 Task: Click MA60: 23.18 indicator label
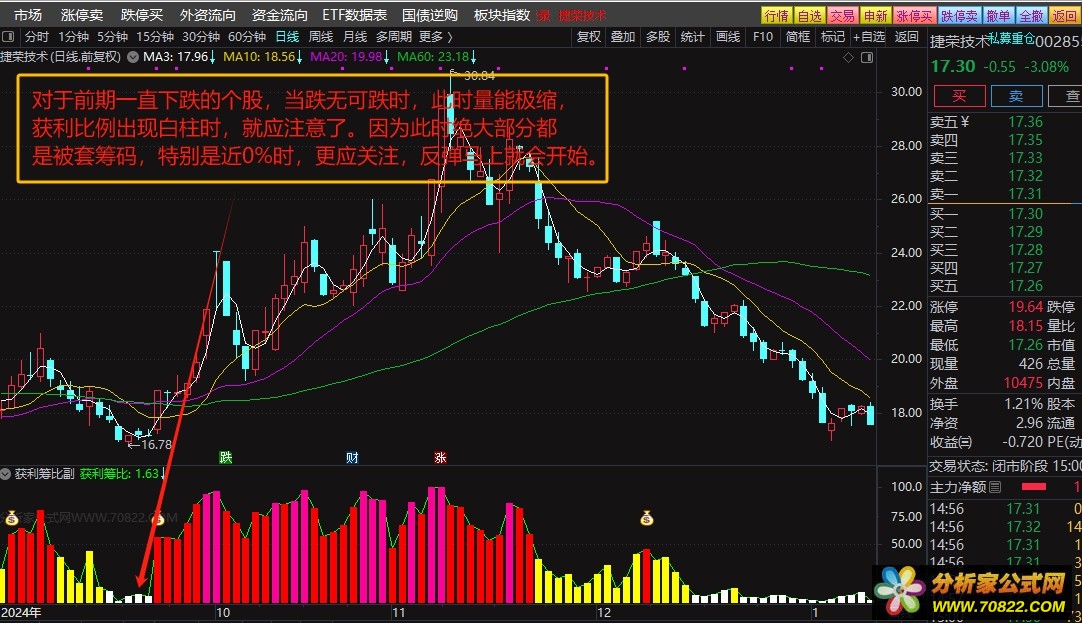pyautogui.click(x=433, y=57)
